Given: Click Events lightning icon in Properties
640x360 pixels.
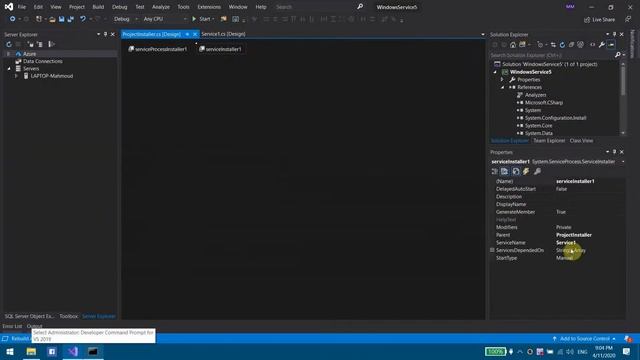Looking at the screenshot, I should click(x=526, y=171).
